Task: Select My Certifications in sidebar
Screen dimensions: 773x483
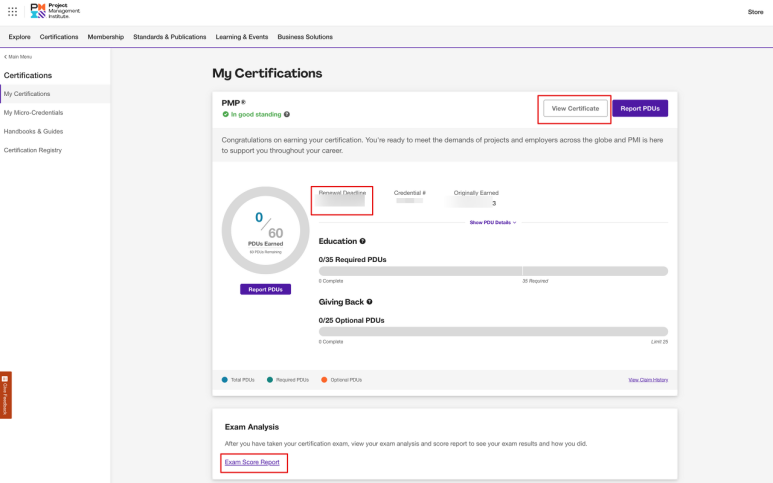Action: pos(55,94)
